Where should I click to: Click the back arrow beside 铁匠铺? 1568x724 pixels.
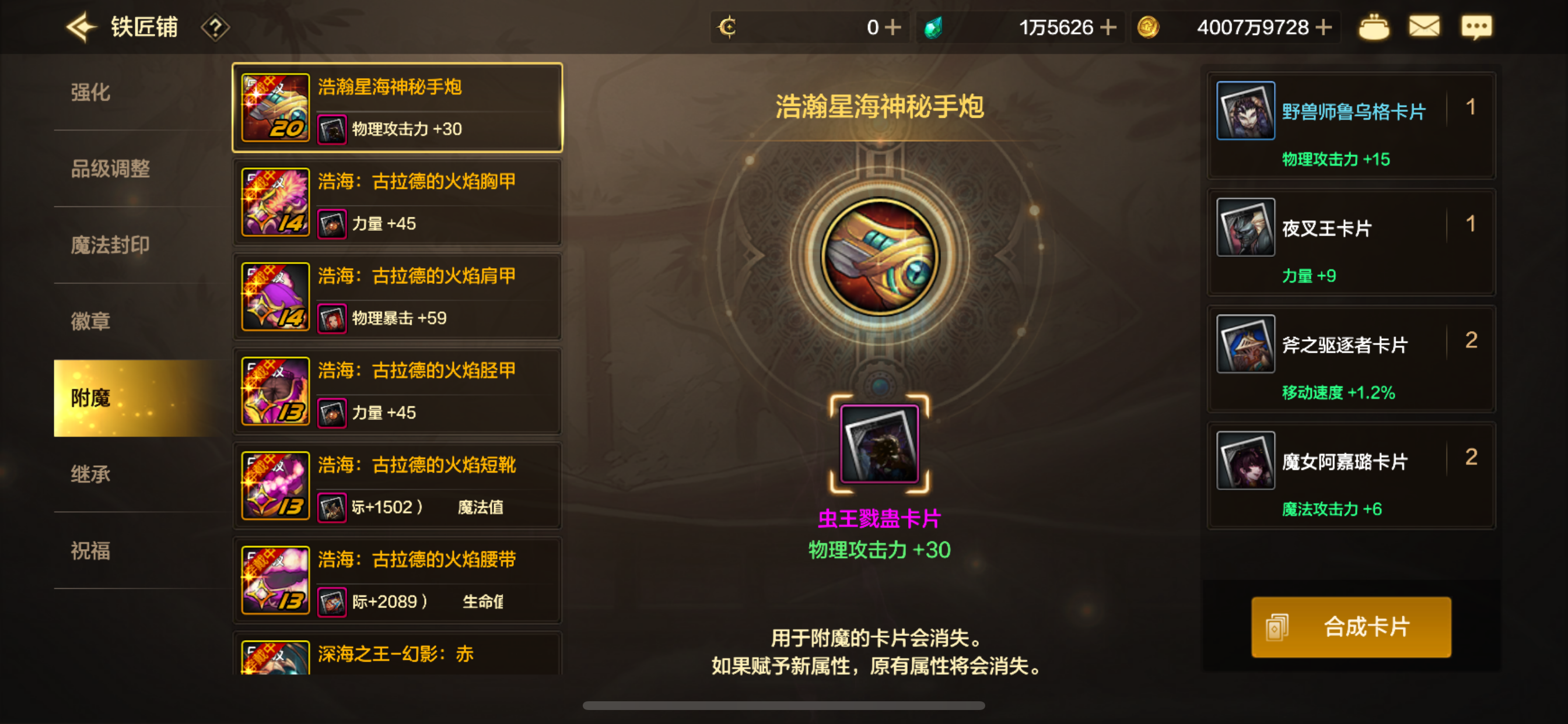tap(82, 27)
